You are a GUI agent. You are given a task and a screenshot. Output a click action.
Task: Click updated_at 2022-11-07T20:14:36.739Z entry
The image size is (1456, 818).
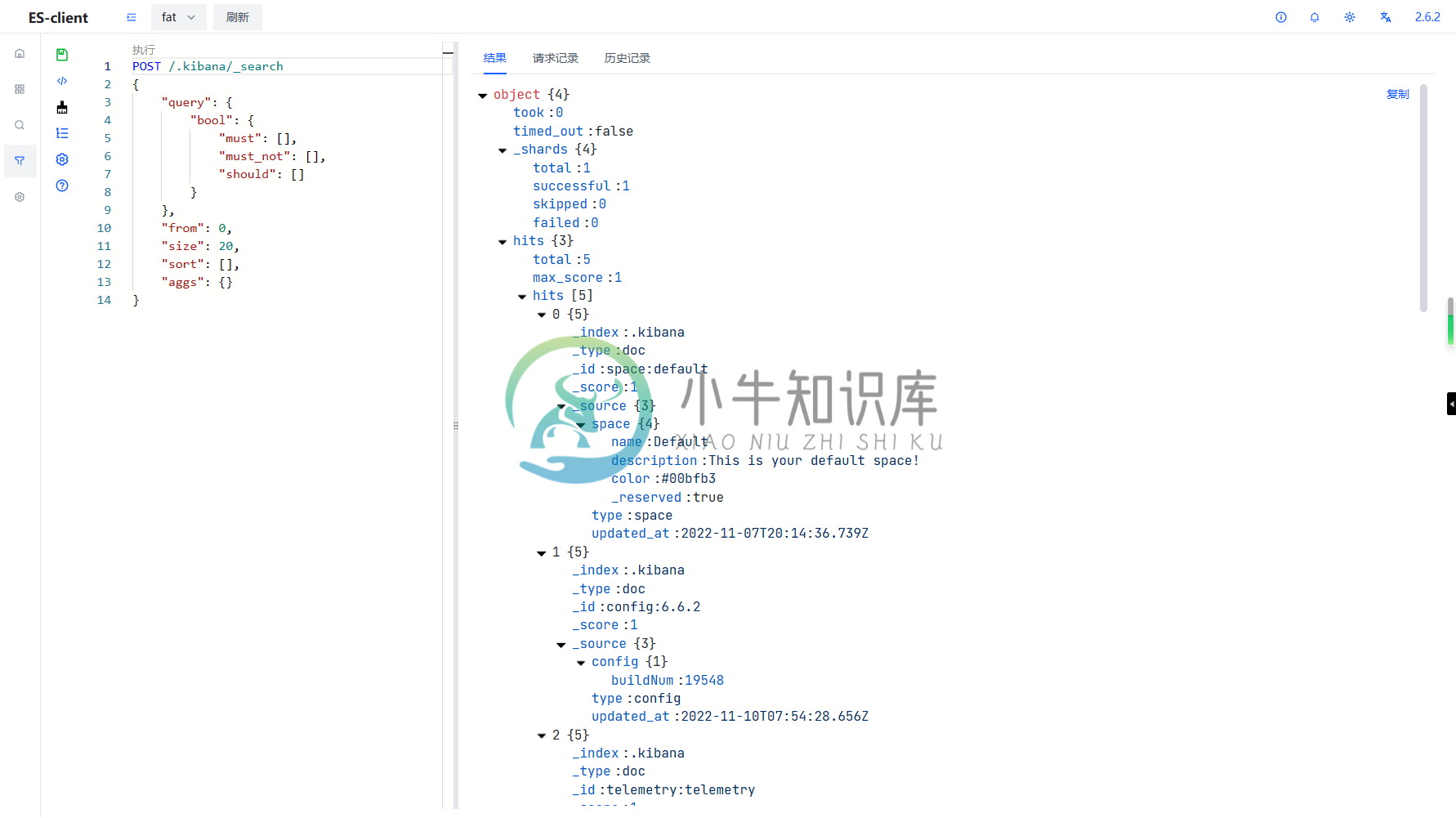(x=730, y=534)
